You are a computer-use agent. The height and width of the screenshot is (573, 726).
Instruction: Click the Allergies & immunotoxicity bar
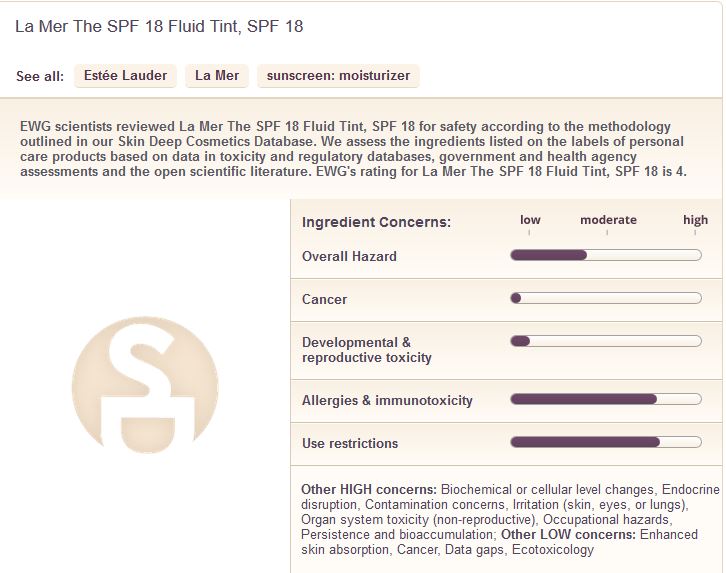pos(606,399)
